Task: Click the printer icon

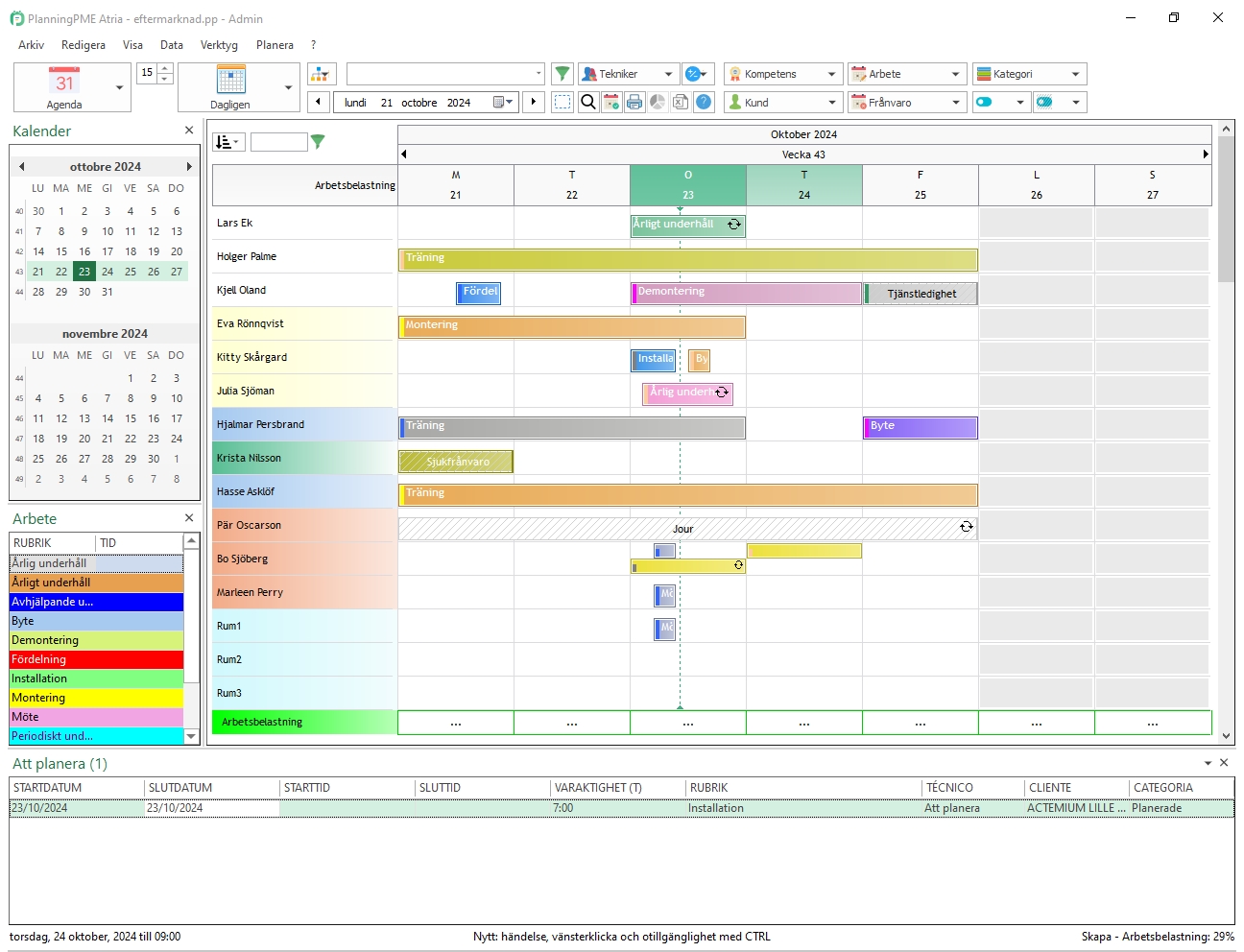Action: (x=634, y=102)
